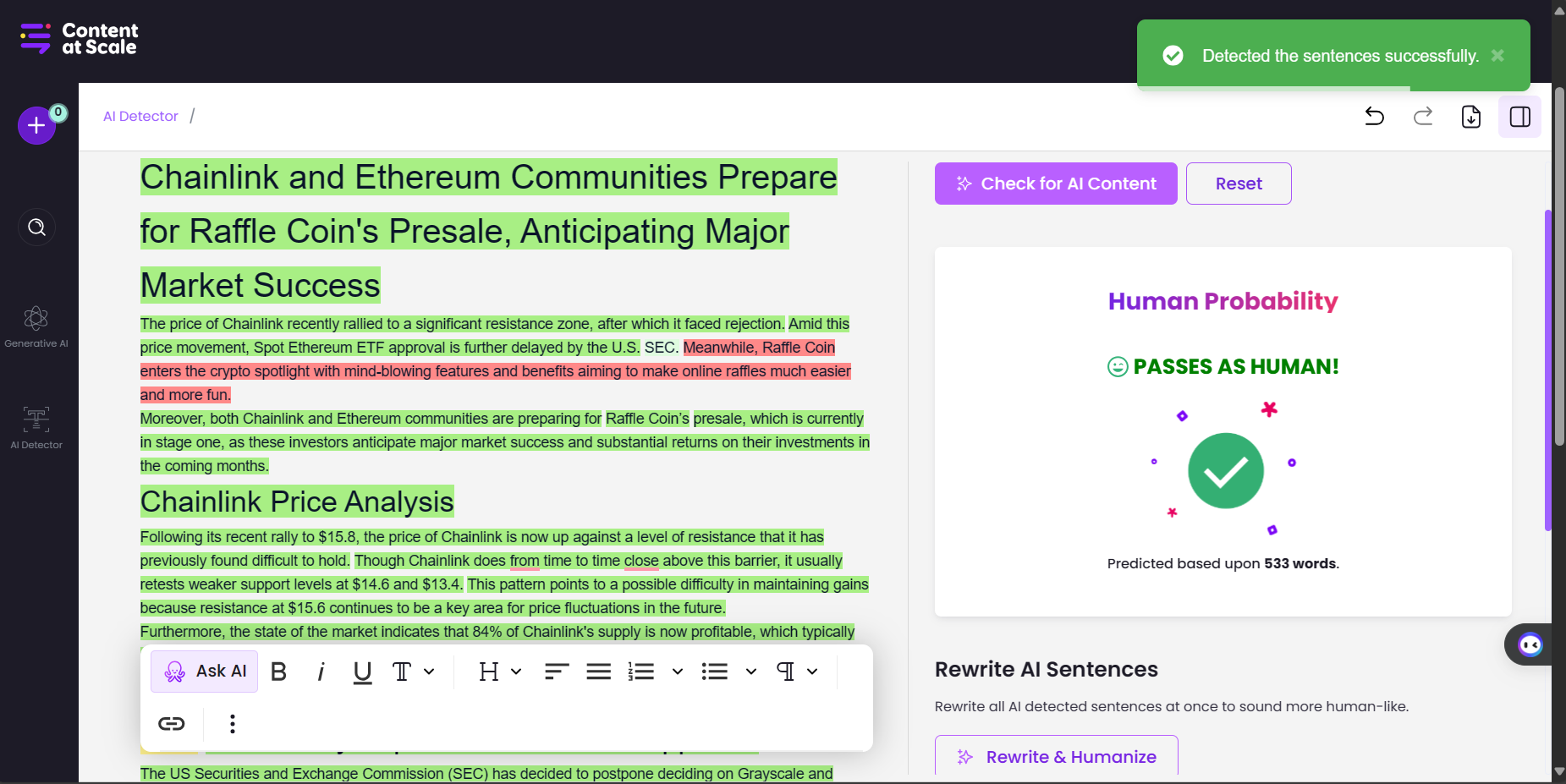Click the 'Human Probability' heading
This screenshot has width=1566, height=784.
tap(1223, 301)
